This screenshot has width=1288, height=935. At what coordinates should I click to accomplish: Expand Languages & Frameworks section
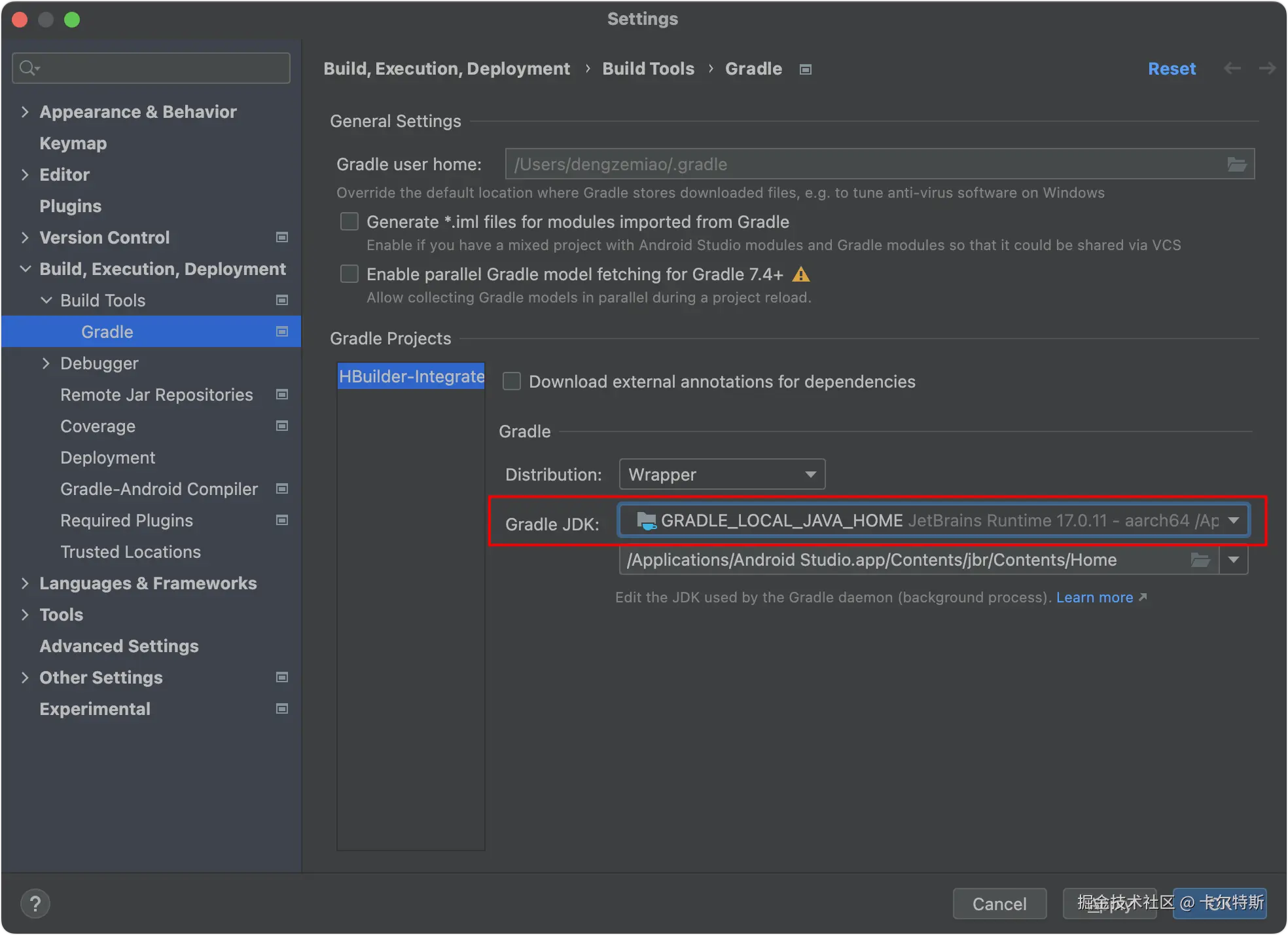point(25,583)
